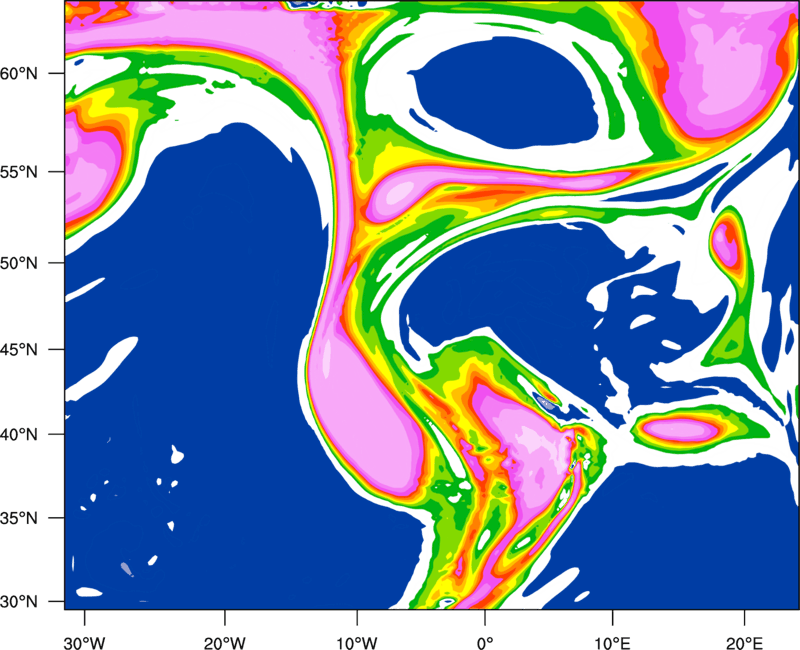Click the 20°W longitude label
The image size is (800, 650).
pos(225,642)
